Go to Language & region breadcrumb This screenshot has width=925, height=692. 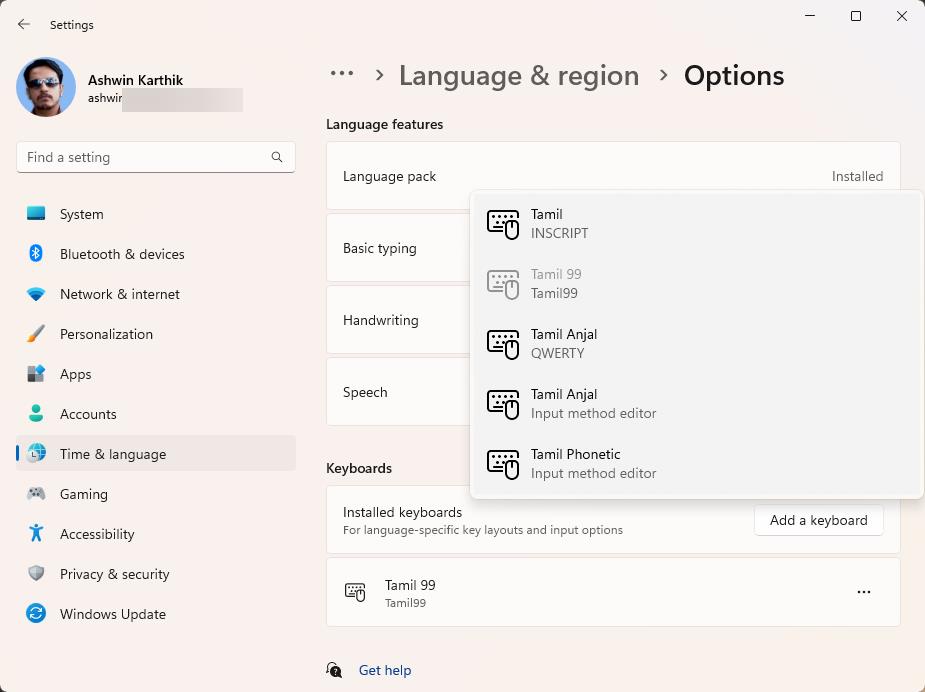pyautogui.click(x=519, y=76)
